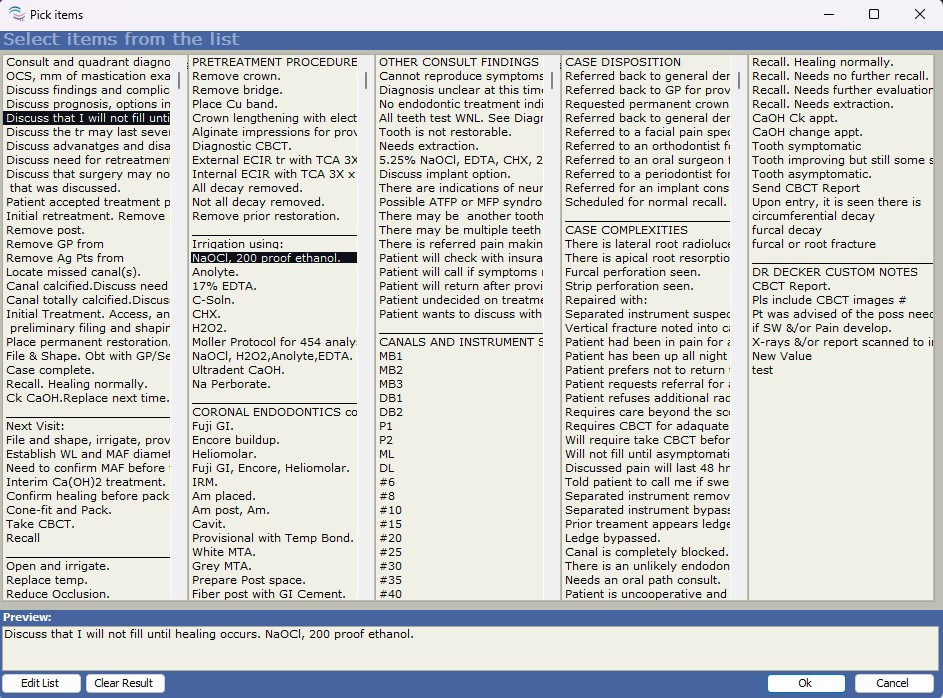Viewport: 943px width, 698px height.
Task: Click inside the Preview text box
Action: (x=470, y=647)
